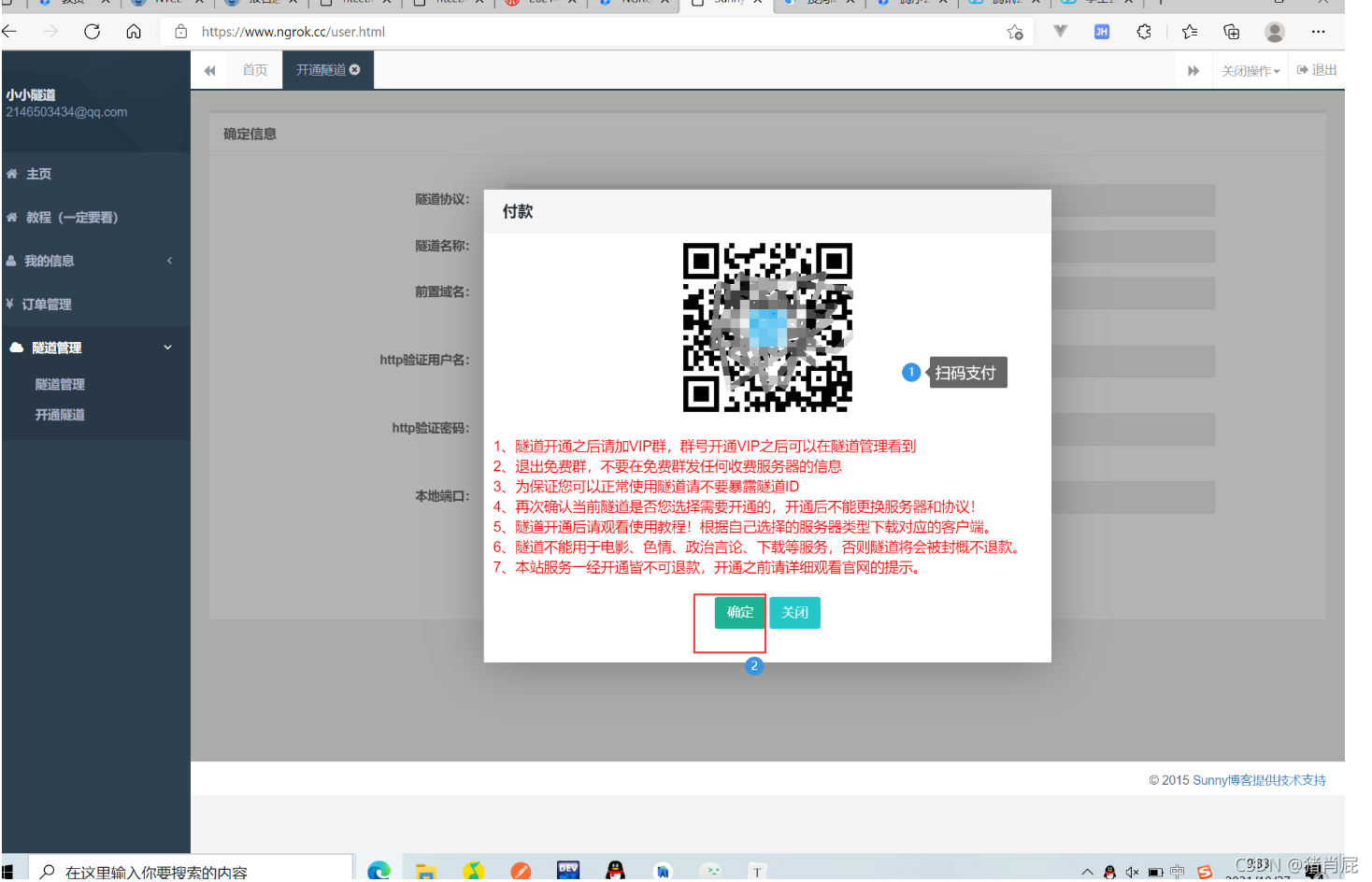Add this page to favorites star
Screen dimensions: 1372x882
(x=1015, y=33)
